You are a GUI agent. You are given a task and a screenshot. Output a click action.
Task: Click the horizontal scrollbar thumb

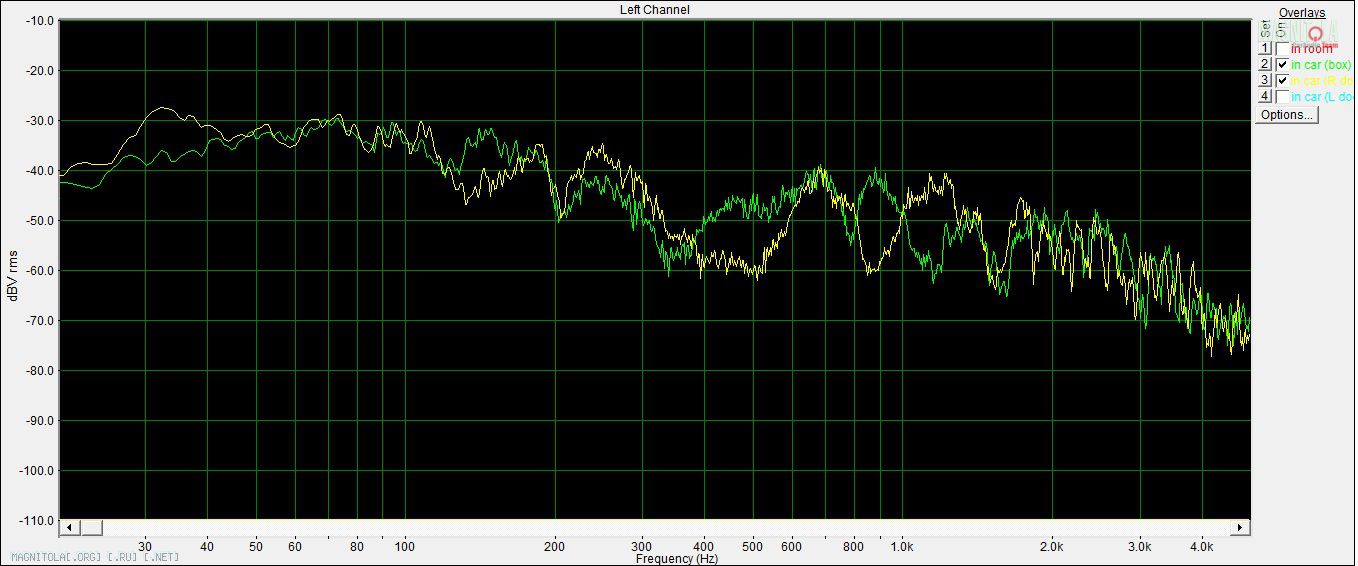[91, 527]
